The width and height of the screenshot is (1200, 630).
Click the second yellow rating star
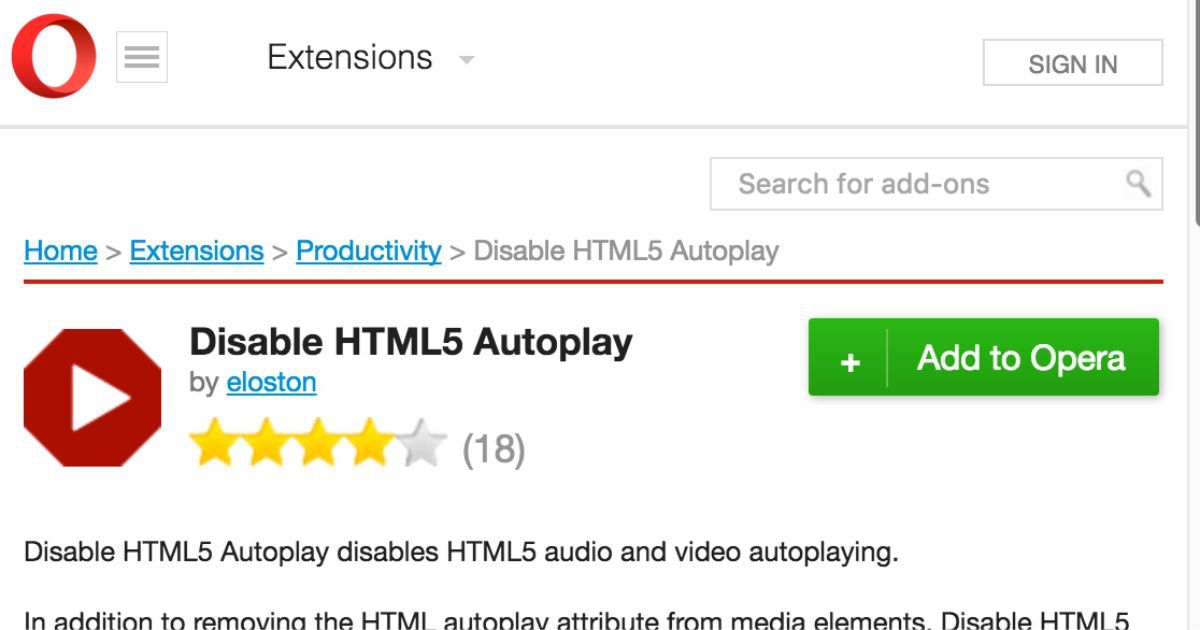[x=266, y=444]
